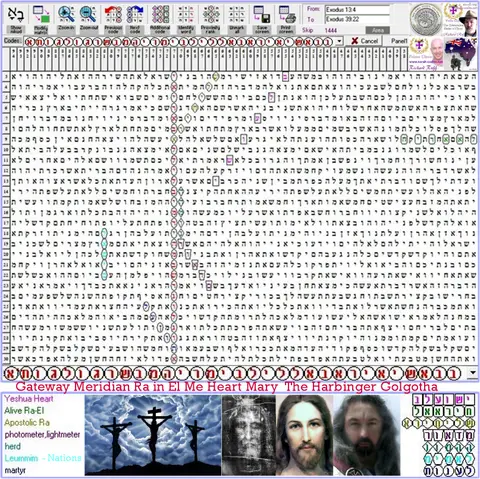Select the 'Alive Ra-El' legend entry

coord(24,411)
